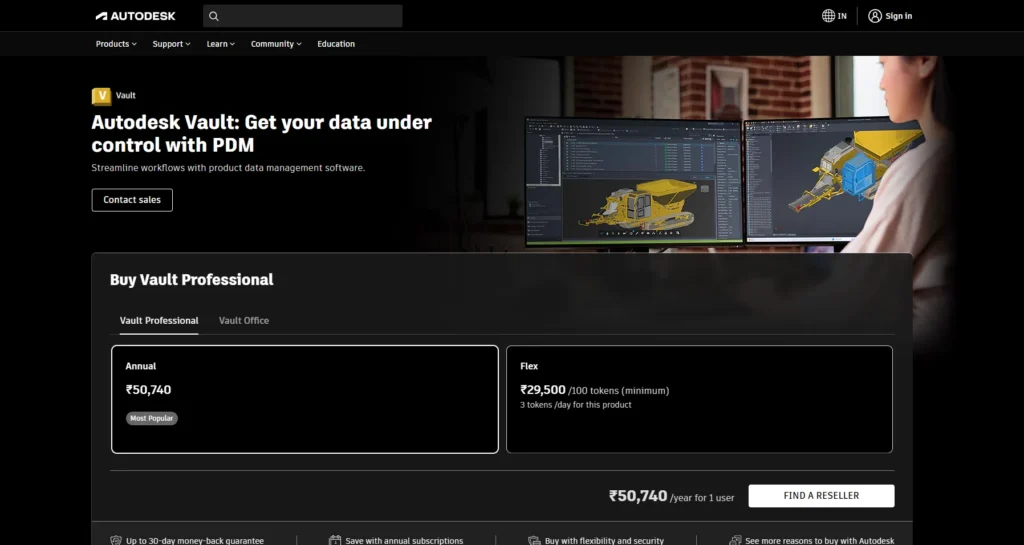Click the Buy Vault Professional heading
Screen dimensions: 1024x545
coord(191,279)
